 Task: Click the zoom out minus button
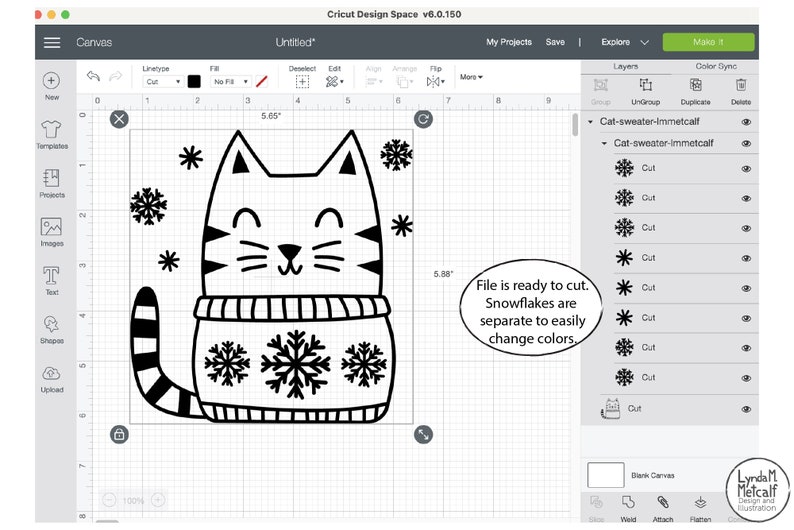click(x=109, y=500)
